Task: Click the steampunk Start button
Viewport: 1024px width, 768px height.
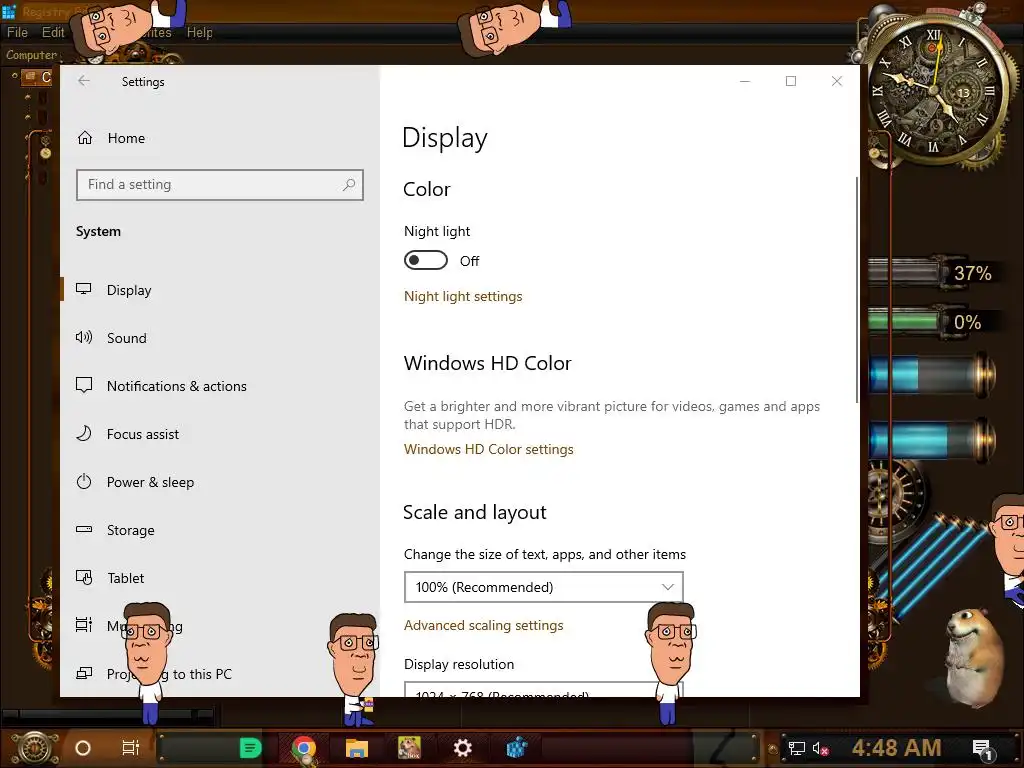Action: coord(34,747)
